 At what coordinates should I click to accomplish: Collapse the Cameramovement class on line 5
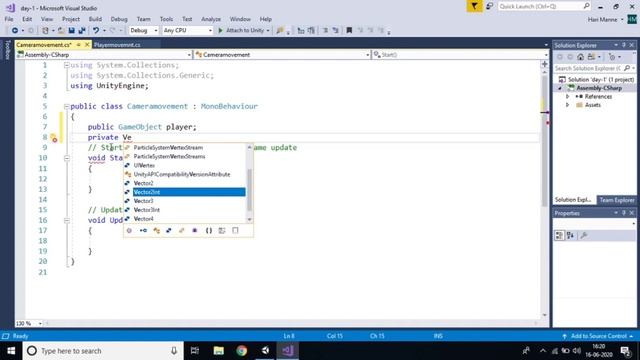[67, 107]
